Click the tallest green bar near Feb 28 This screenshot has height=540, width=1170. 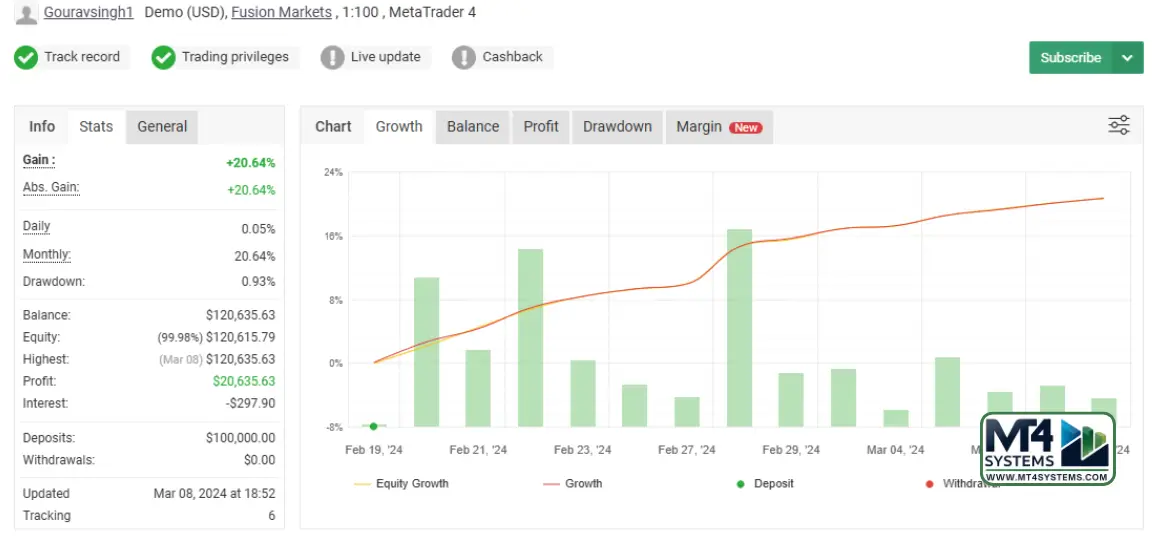click(739, 328)
